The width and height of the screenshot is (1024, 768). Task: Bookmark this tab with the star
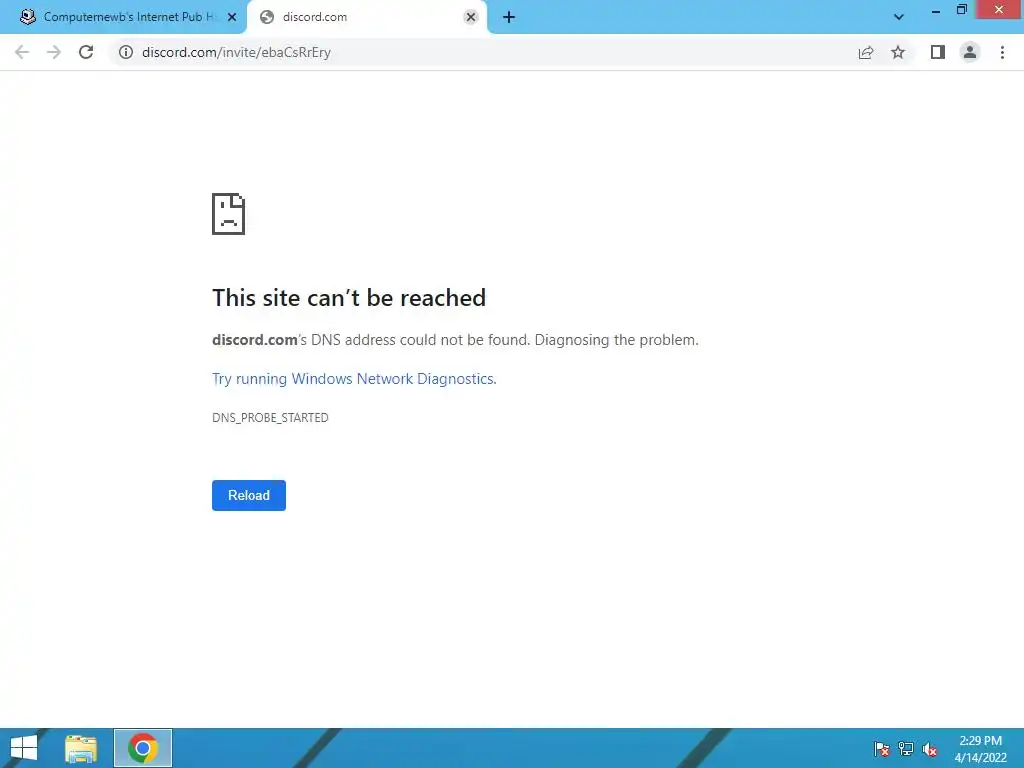click(898, 52)
